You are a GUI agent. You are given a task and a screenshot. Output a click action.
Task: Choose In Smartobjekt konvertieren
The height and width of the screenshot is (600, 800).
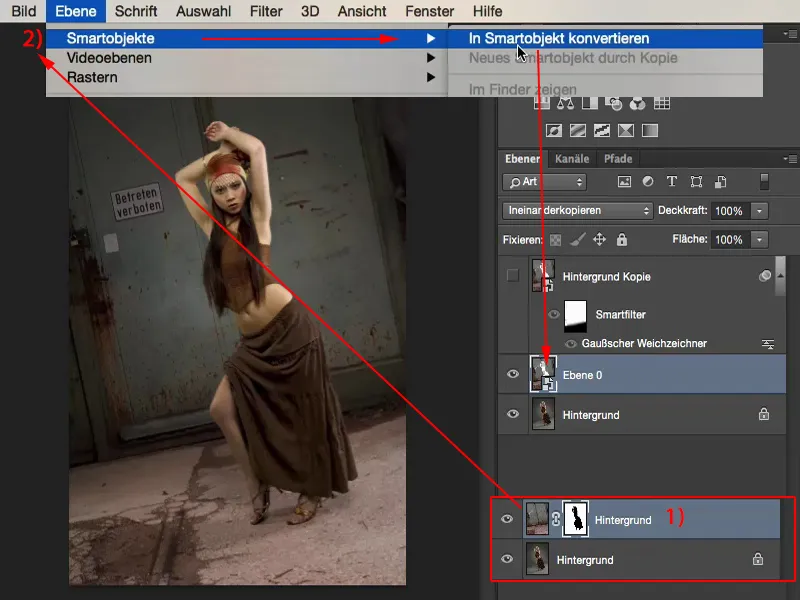(559, 38)
